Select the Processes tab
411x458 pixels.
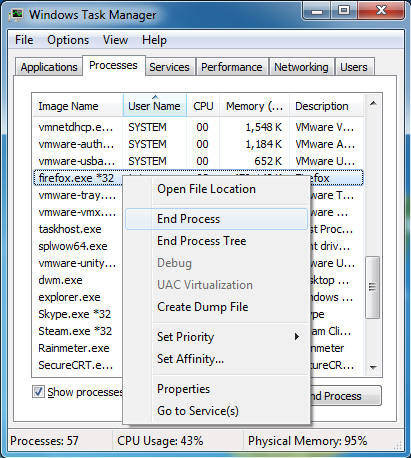[113, 65]
